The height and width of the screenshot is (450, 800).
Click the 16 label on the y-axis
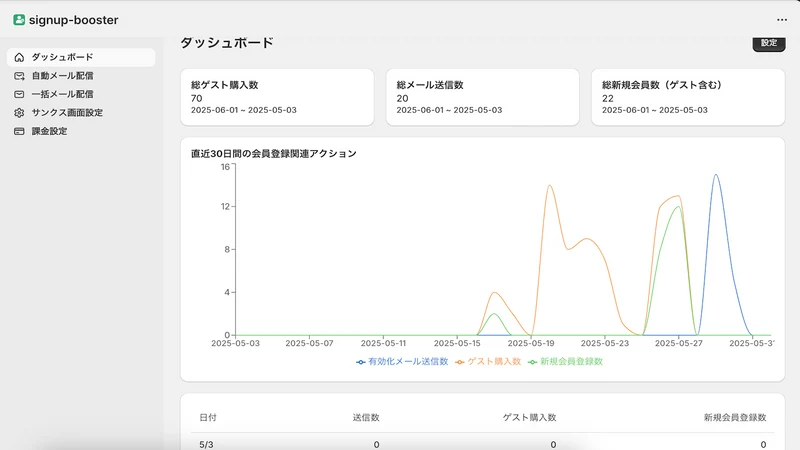(x=226, y=167)
